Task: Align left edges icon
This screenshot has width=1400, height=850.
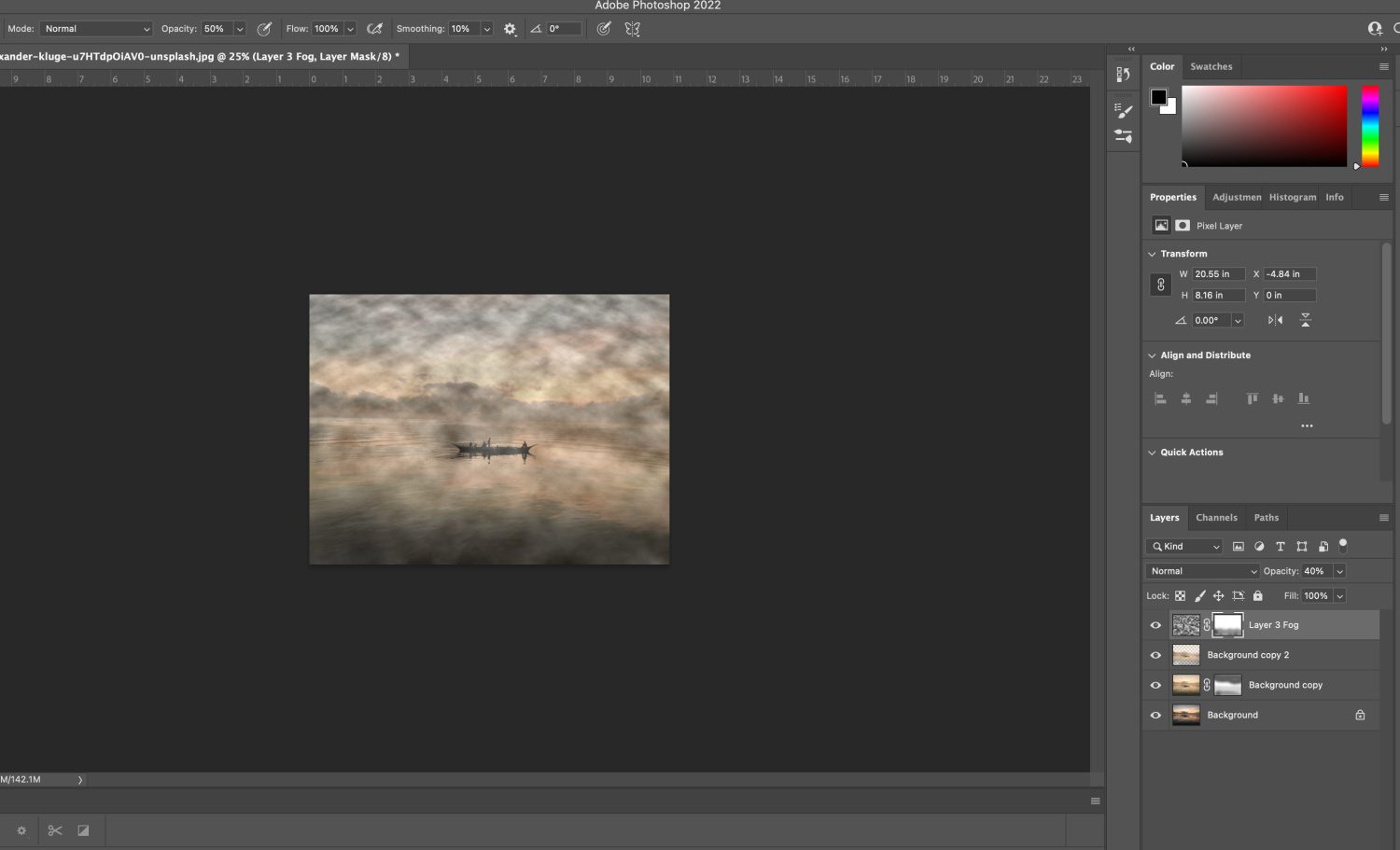Action: pyautogui.click(x=1161, y=398)
